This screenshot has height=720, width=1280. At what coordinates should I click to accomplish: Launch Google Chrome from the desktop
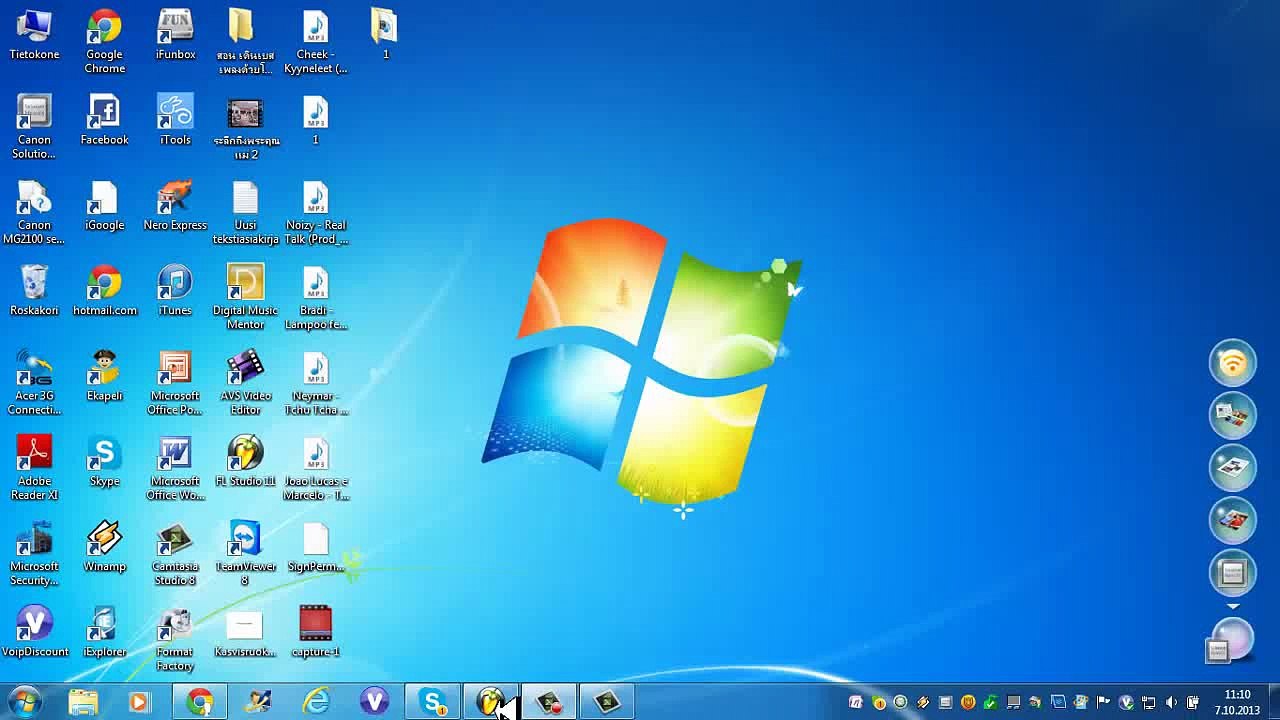click(x=104, y=42)
